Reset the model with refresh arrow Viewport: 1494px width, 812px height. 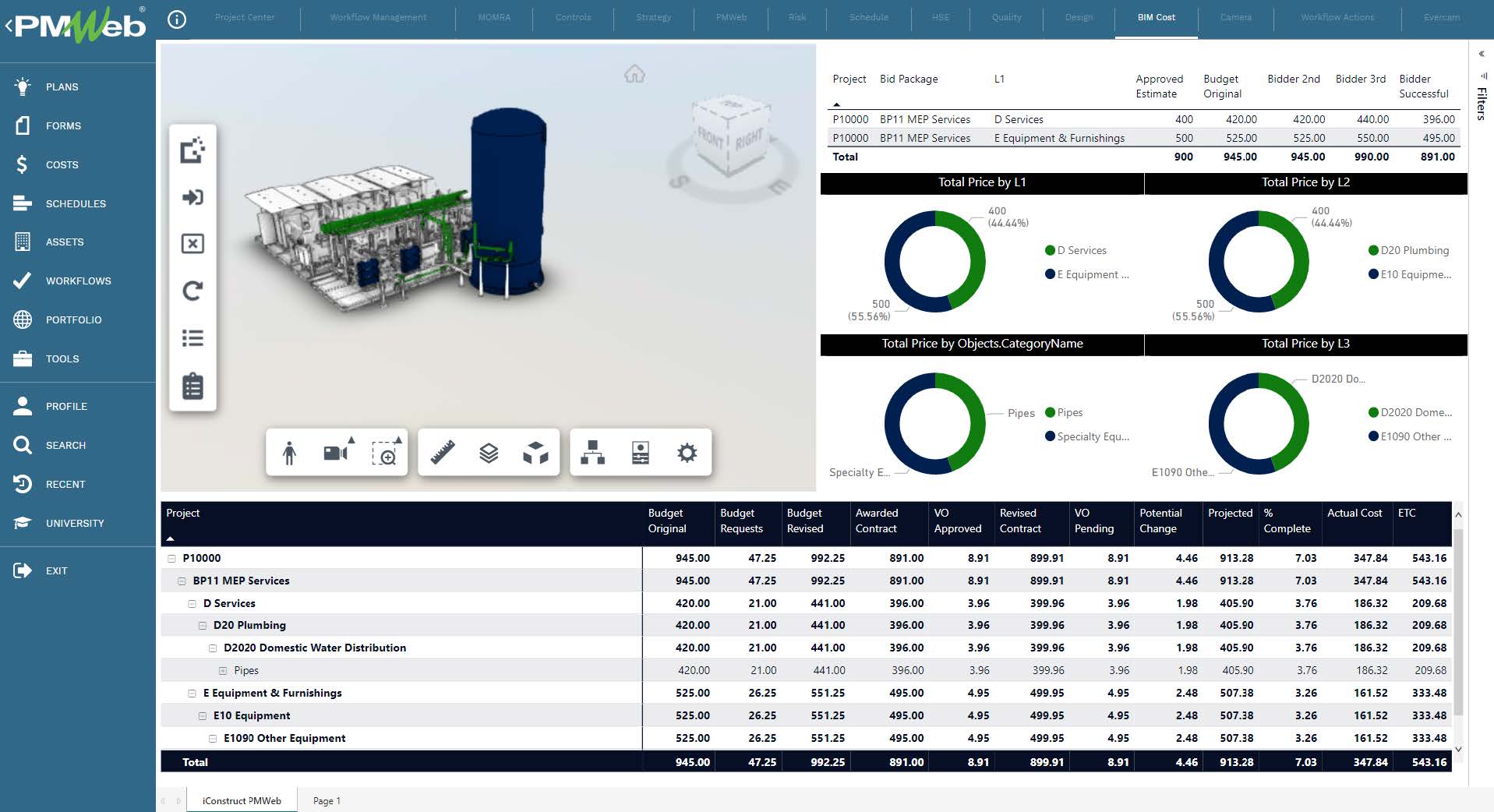192,291
